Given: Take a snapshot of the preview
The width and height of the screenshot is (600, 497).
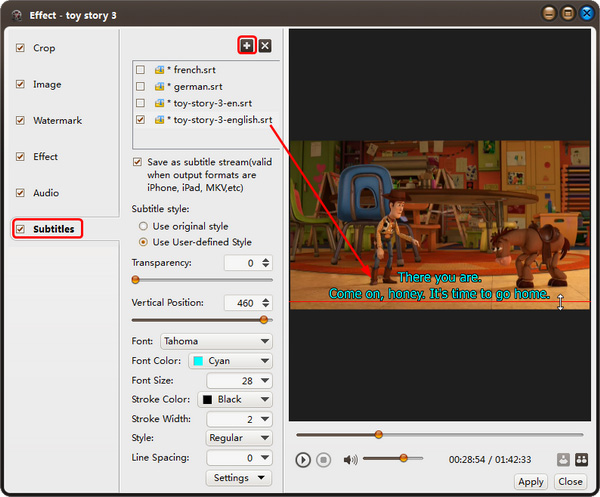Looking at the screenshot, I should (x=563, y=460).
